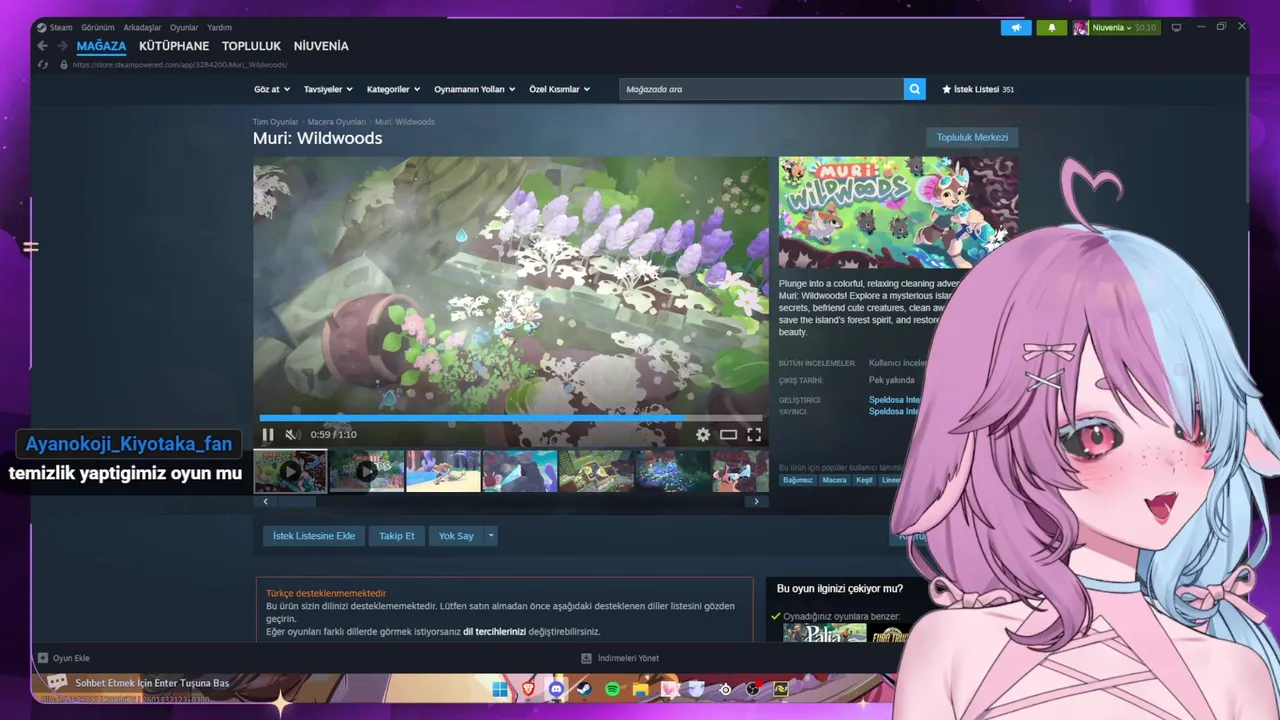Click the Takip Et button
Screen dimensions: 1280x720
(397, 536)
